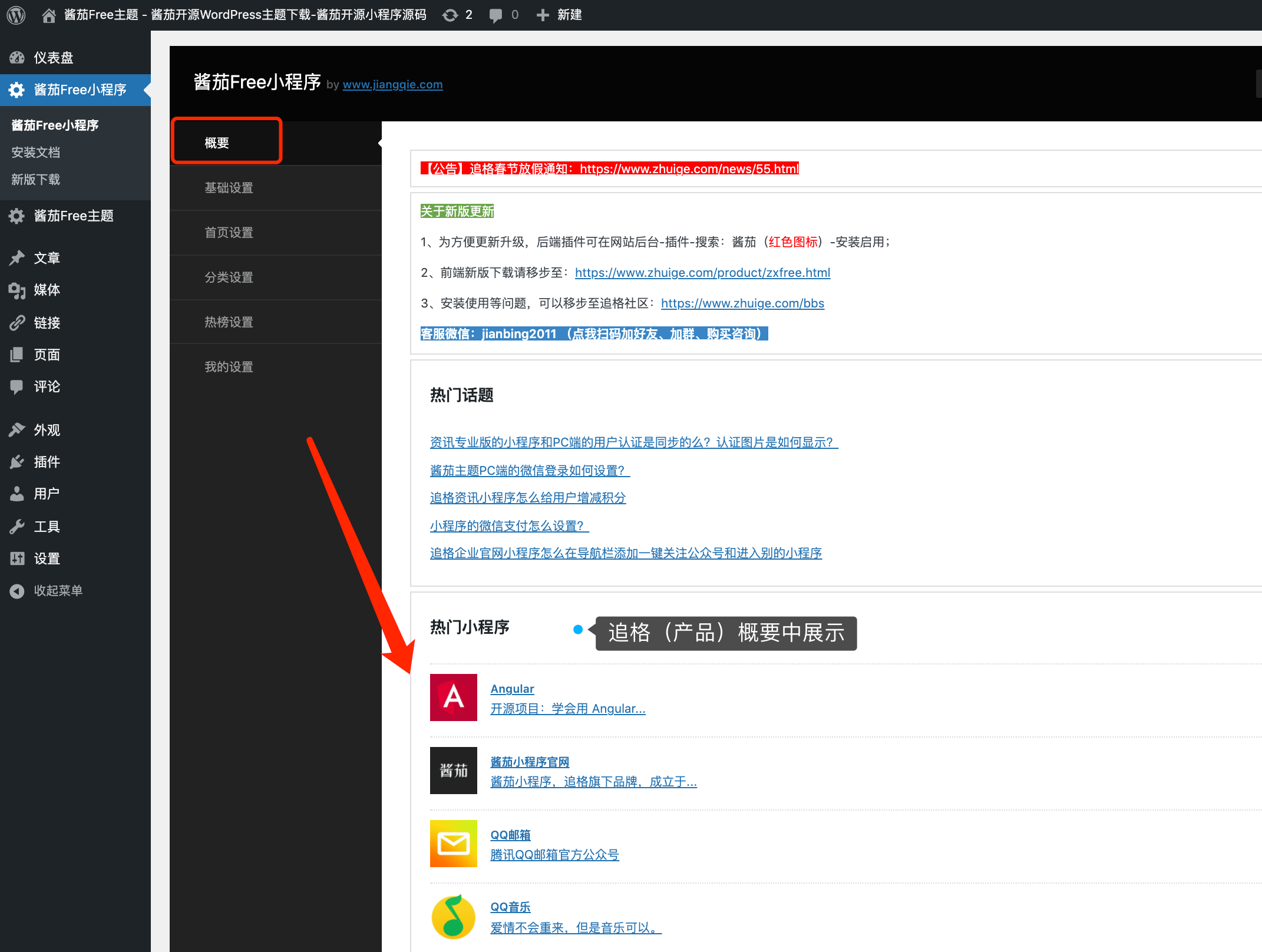Click the 热门小程序 heading
Image resolution: width=1262 pixels, height=952 pixels.
coord(470,627)
